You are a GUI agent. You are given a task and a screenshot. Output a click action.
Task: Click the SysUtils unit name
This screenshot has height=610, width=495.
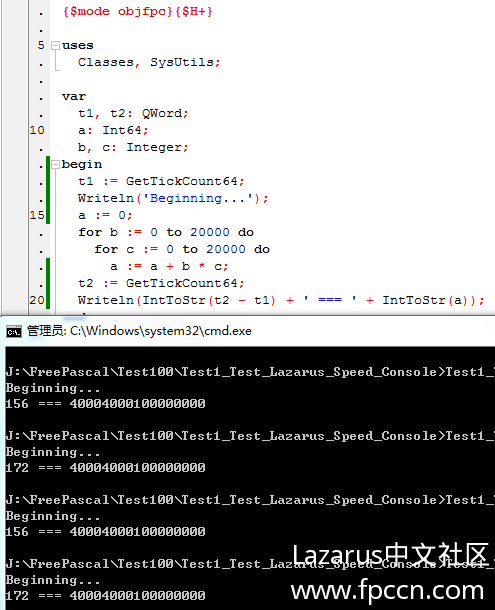(182, 62)
